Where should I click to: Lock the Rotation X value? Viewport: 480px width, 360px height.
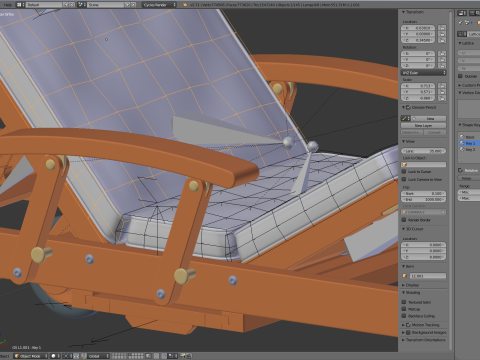pos(442,54)
